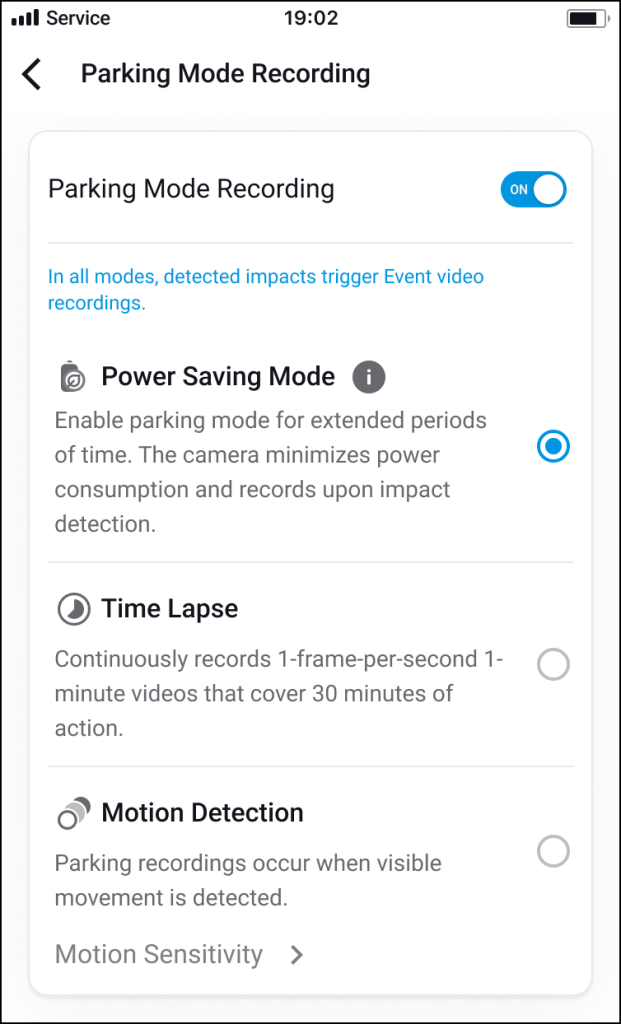This screenshot has height=1024, width=621.
Task: Turn off Parking Mode Recording switch
Action: (533, 189)
